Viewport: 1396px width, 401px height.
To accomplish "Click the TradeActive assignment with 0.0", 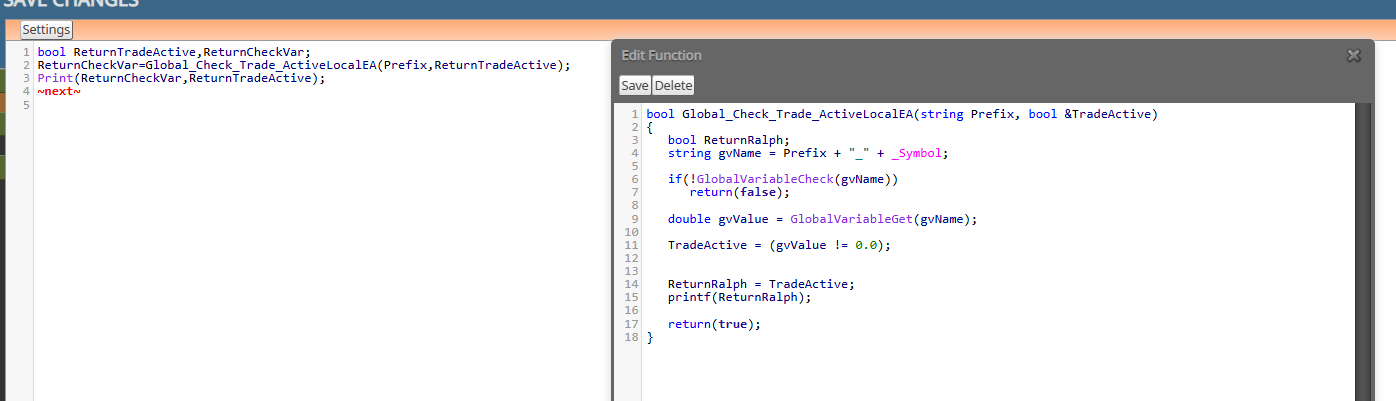I will pos(779,244).
